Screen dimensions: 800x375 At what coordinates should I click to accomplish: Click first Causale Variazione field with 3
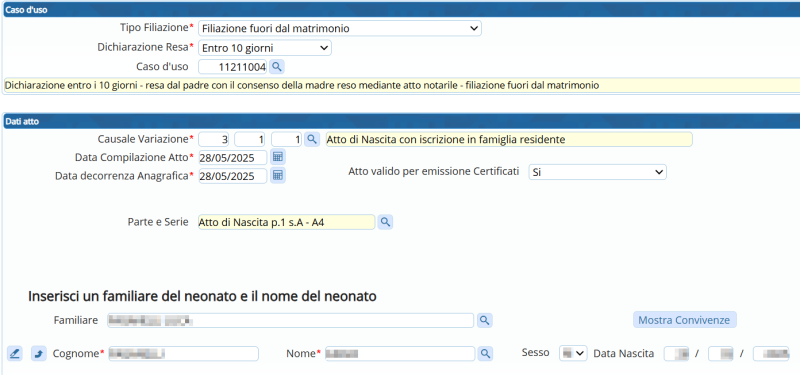(x=214, y=139)
